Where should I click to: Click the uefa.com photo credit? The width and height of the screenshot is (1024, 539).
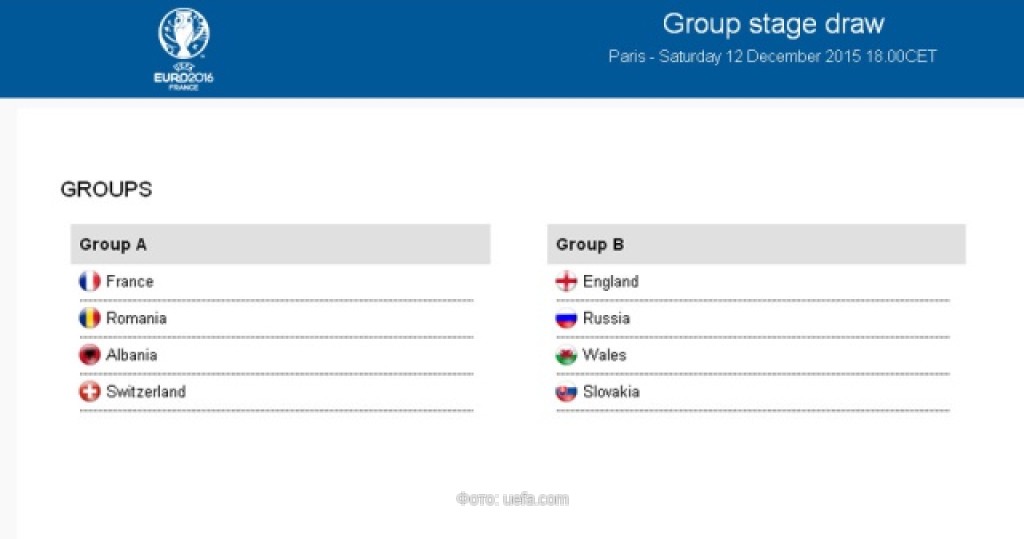[512, 499]
